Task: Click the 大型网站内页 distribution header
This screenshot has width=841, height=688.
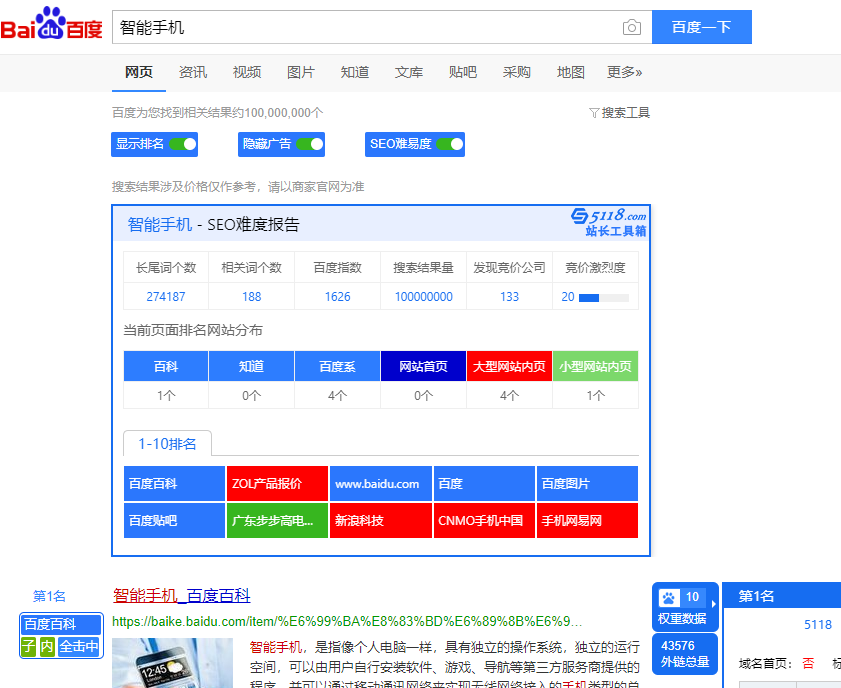Action: tap(510, 366)
